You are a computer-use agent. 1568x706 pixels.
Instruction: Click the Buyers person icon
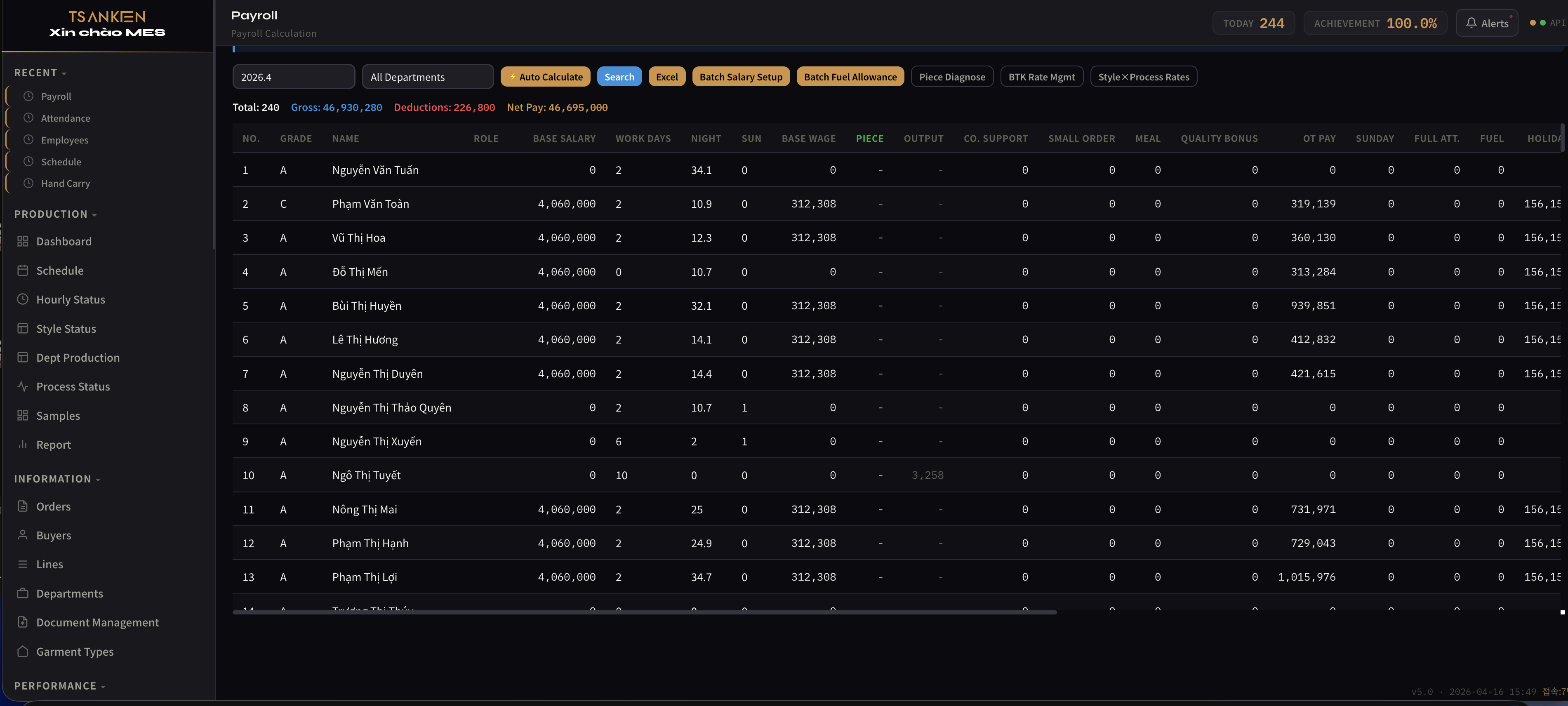tap(23, 535)
